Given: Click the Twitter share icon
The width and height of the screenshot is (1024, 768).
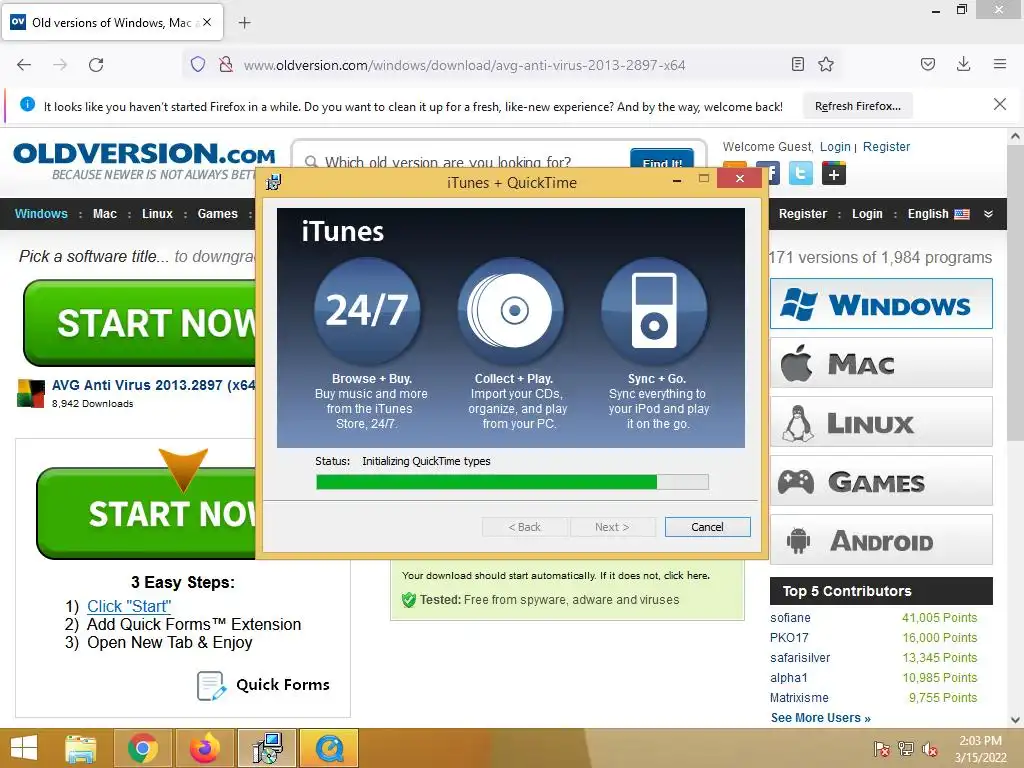Looking at the screenshot, I should pyautogui.click(x=801, y=173).
